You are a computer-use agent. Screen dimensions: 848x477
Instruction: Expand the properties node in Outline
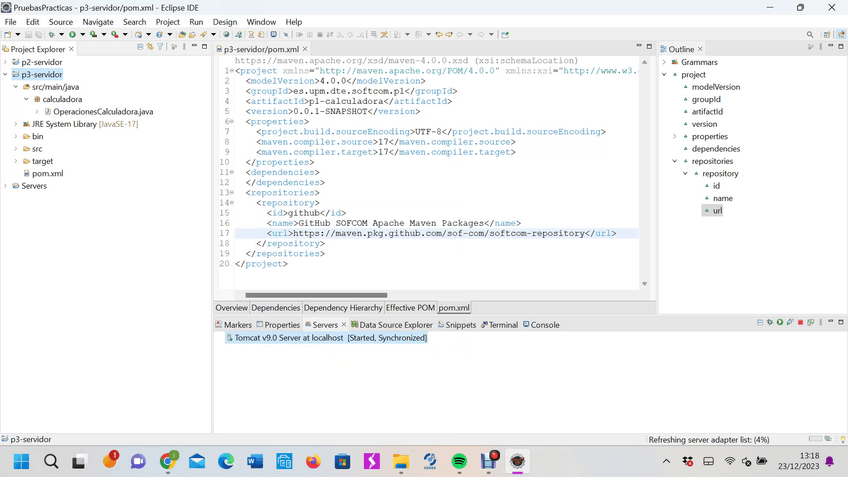coord(675,137)
